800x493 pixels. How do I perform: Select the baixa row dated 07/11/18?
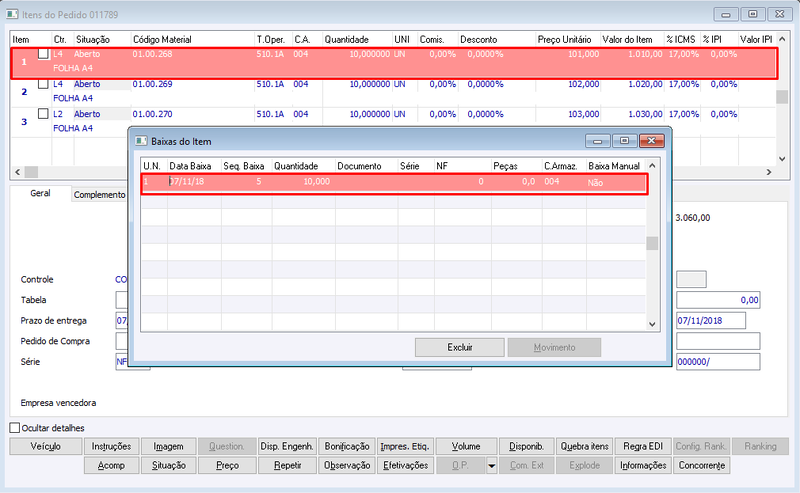(394, 183)
